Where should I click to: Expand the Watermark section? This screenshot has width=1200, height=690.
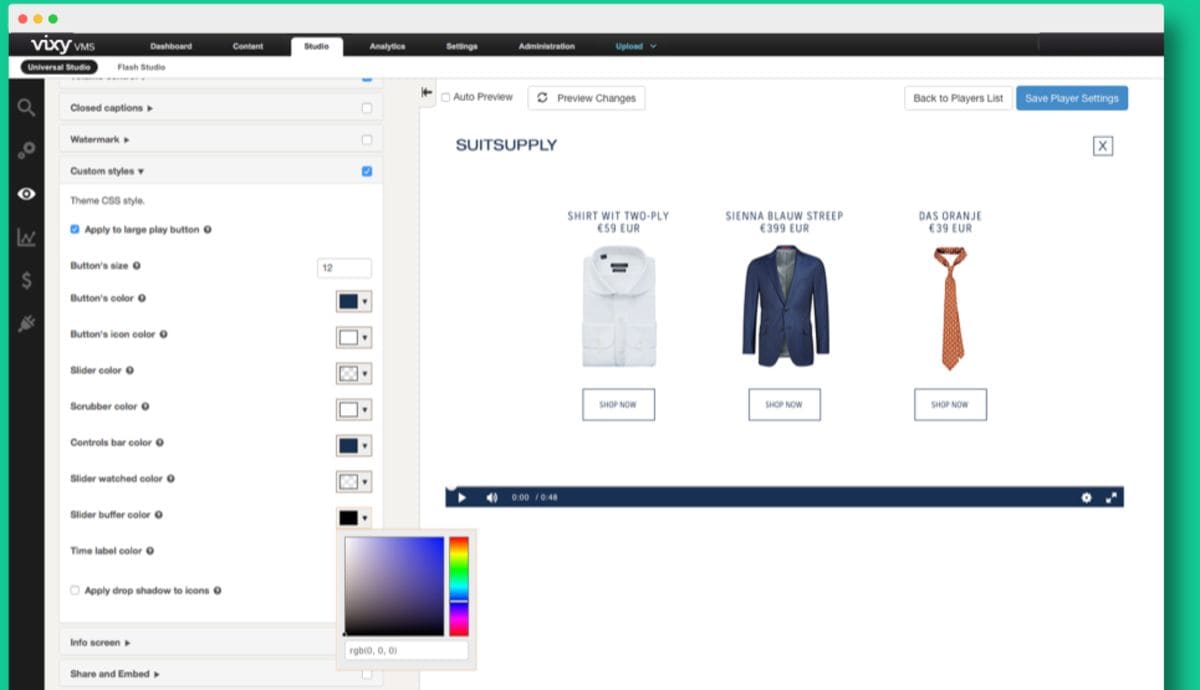pos(100,139)
